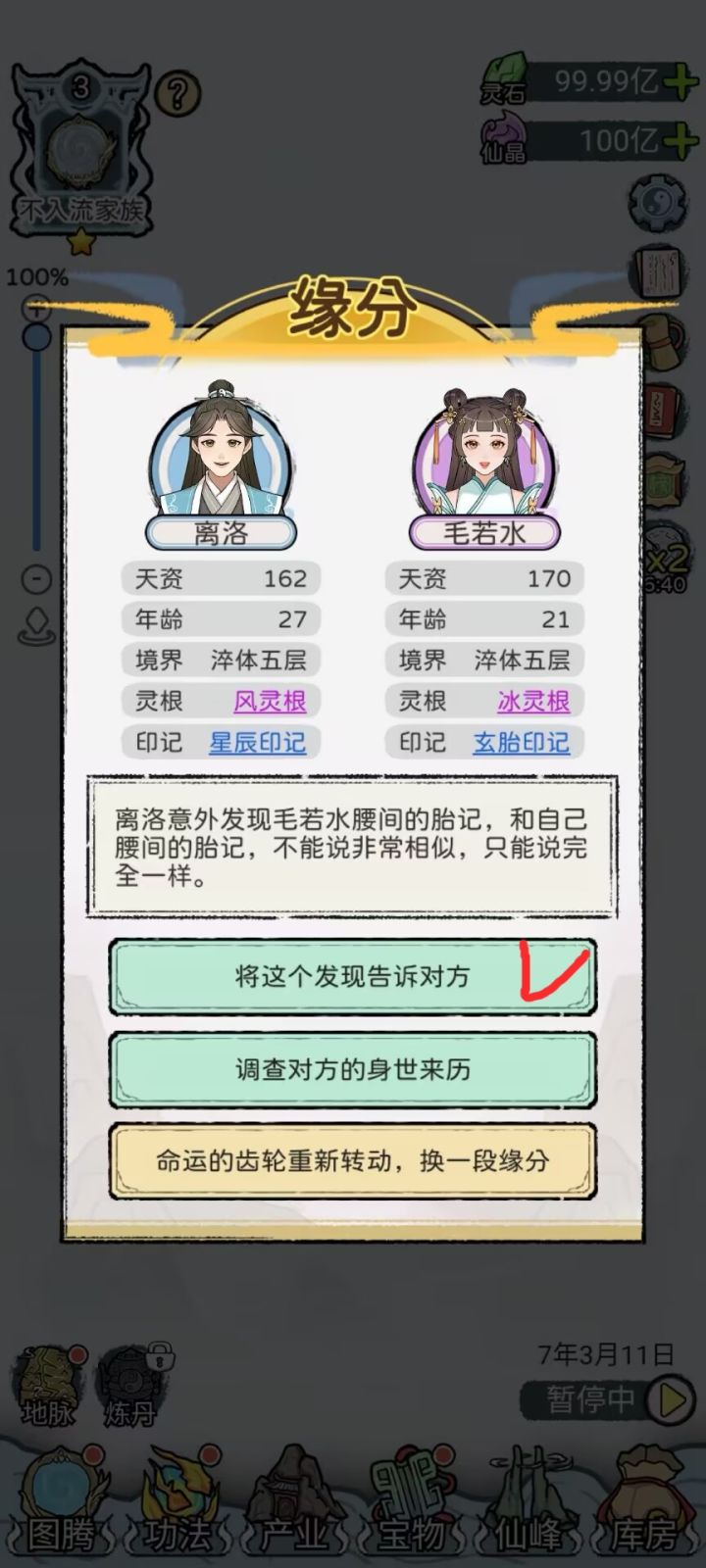Open the 图腾 tab
The image size is (706, 1568).
61,1506
